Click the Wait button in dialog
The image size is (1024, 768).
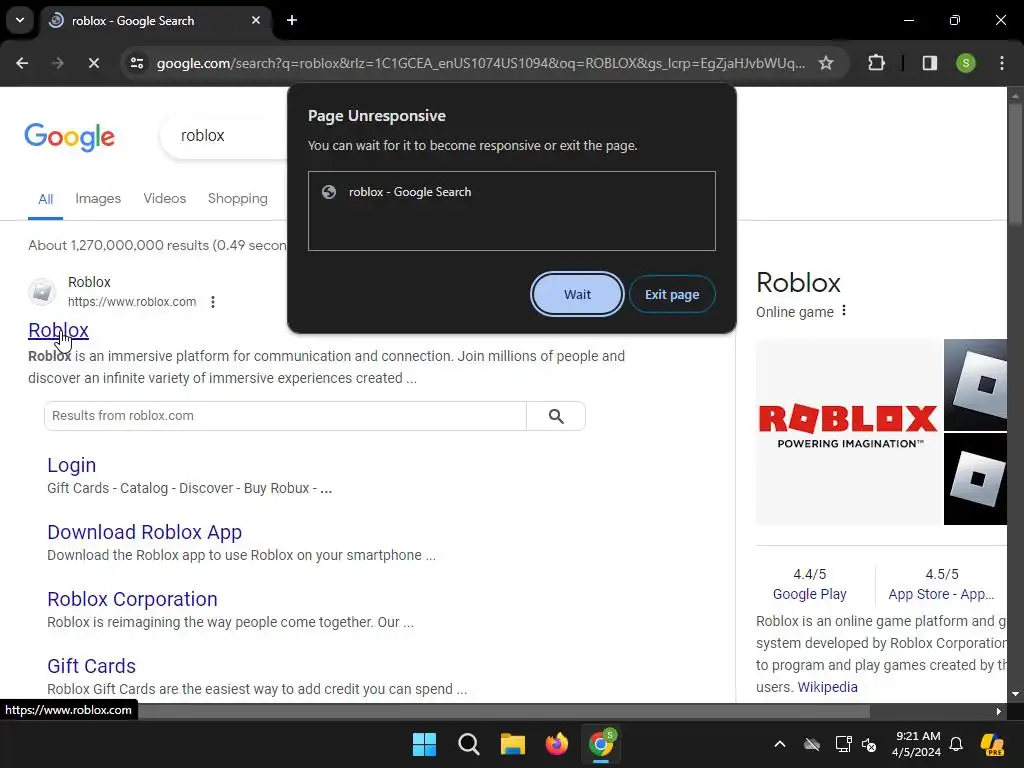click(577, 295)
